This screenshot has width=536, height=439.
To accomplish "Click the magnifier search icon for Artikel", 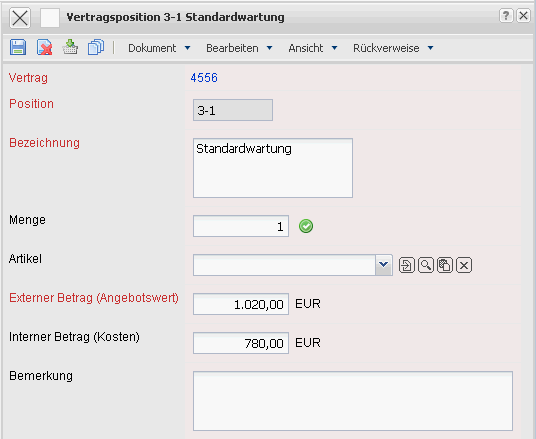I will pos(426,265).
